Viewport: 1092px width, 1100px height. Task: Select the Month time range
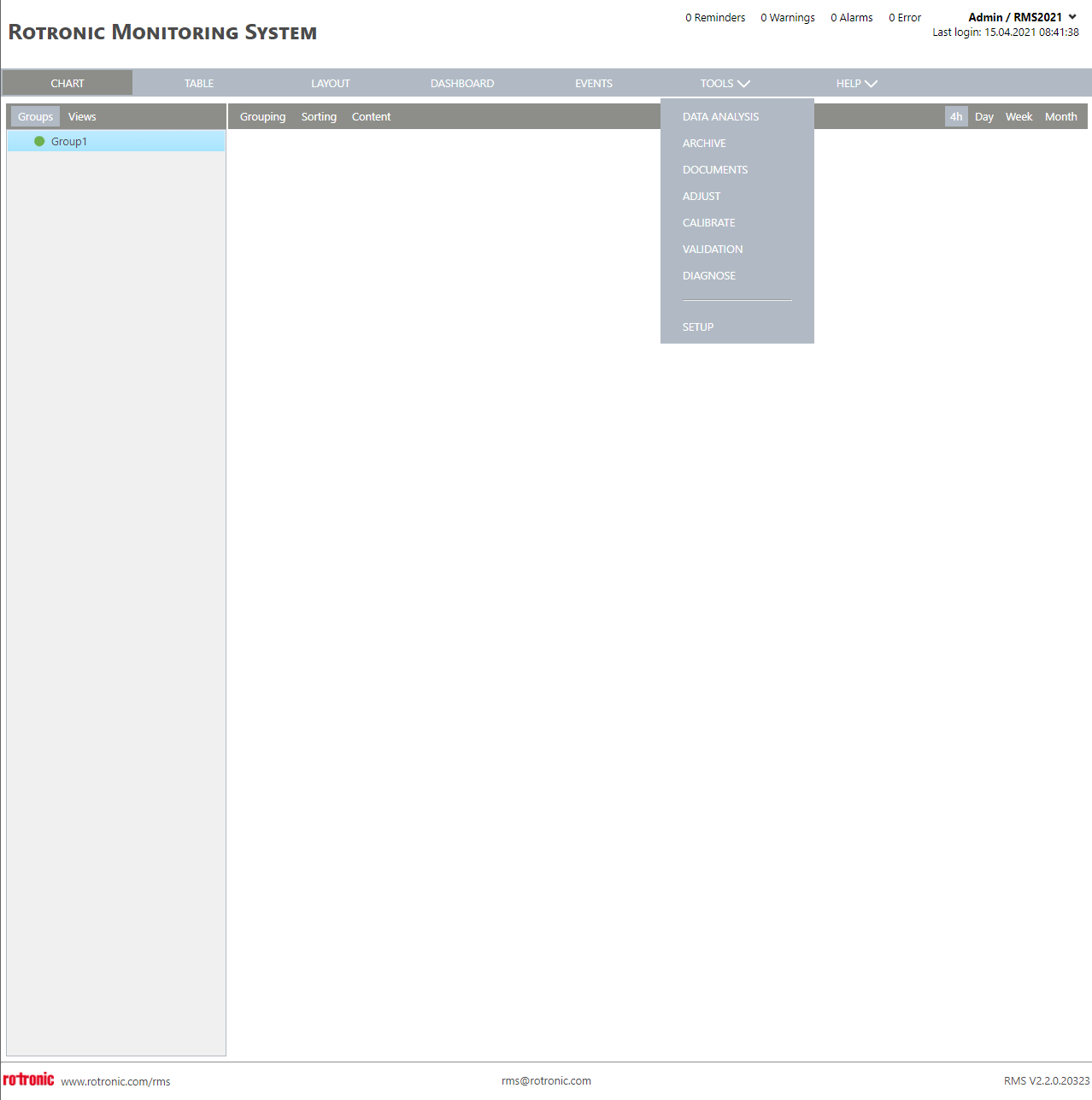pyautogui.click(x=1061, y=116)
